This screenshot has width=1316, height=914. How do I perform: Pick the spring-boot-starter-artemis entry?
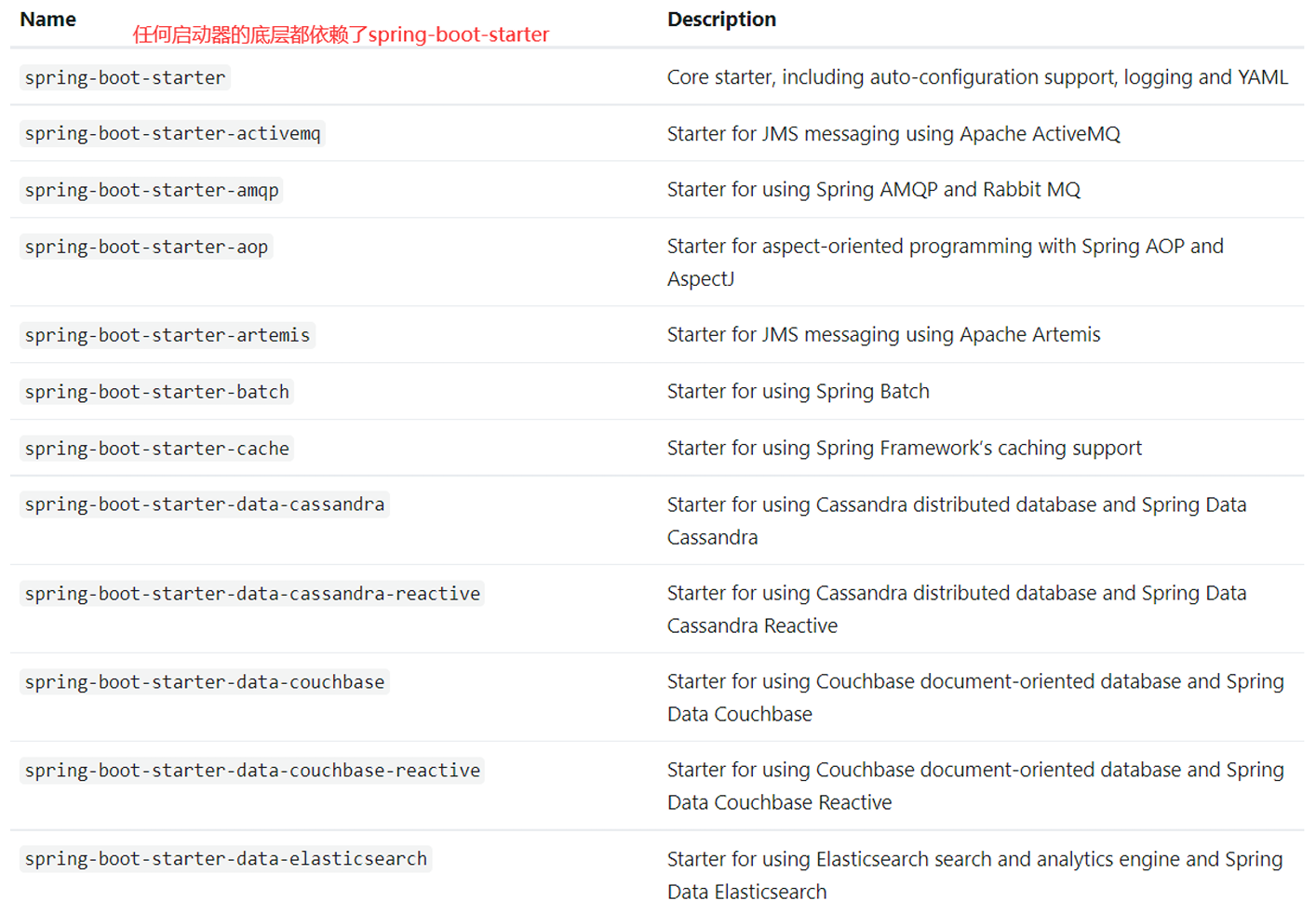coord(167,335)
